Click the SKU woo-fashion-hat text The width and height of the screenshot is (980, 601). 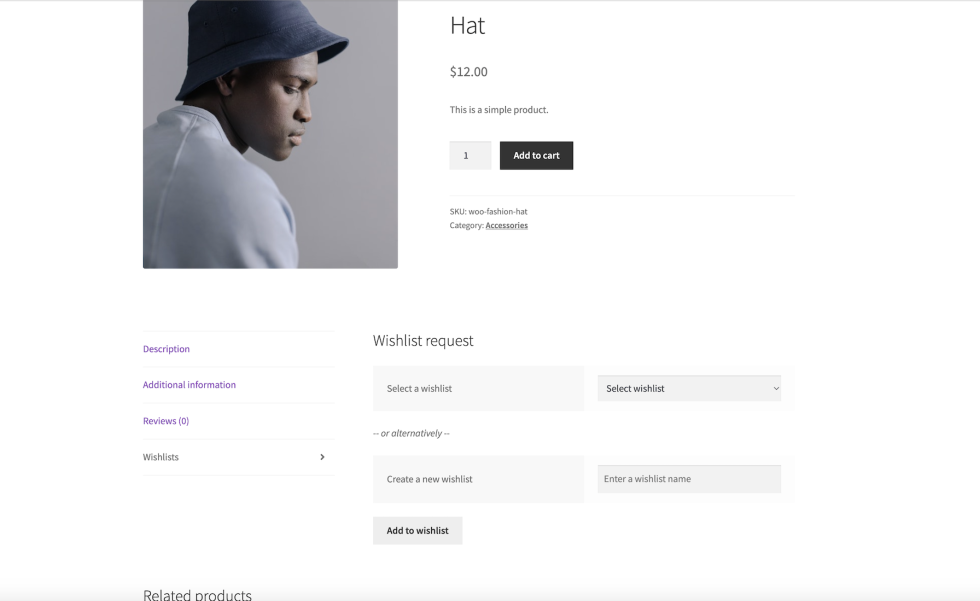click(488, 212)
